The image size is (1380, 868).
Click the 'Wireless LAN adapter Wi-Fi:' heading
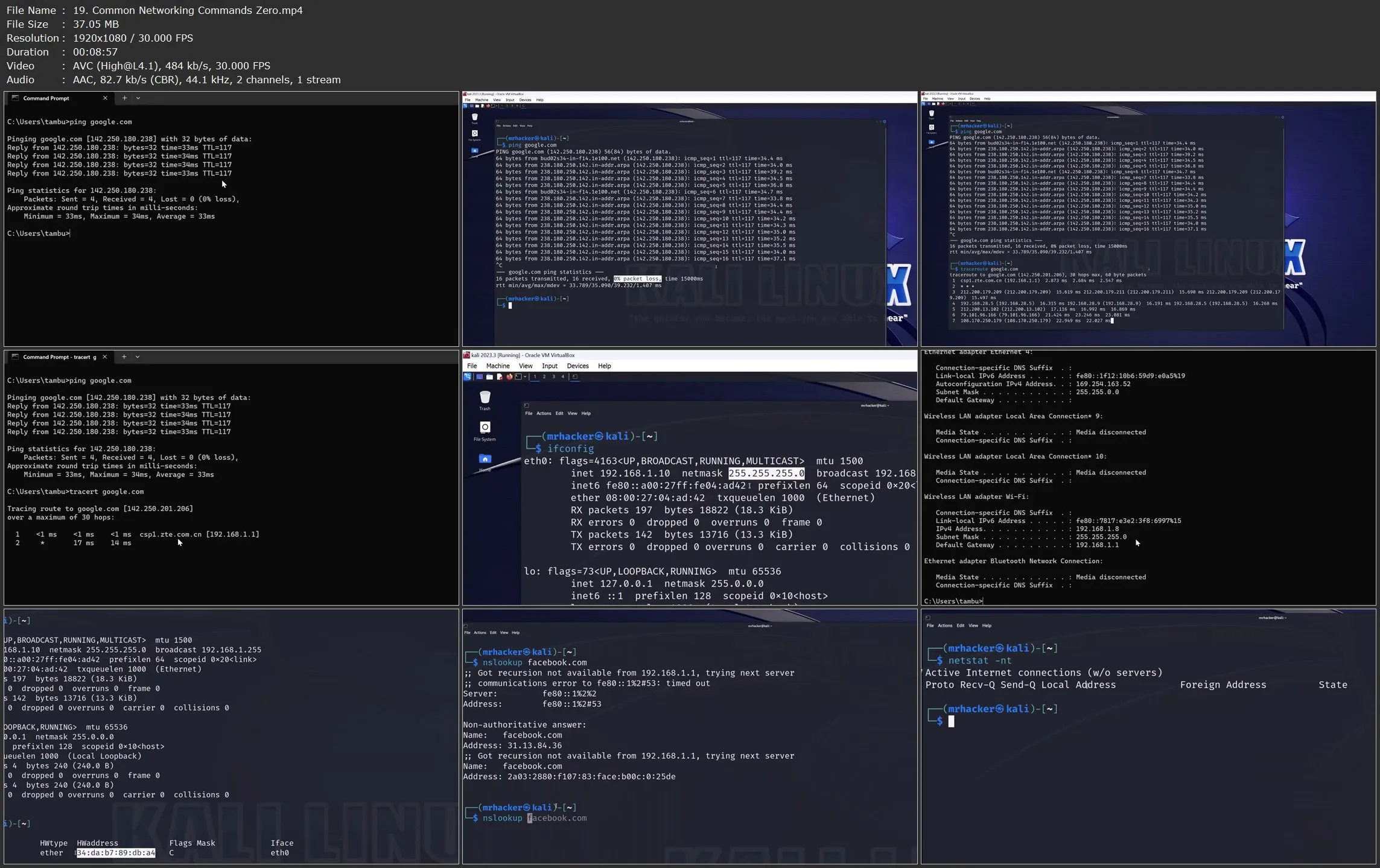(x=976, y=497)
